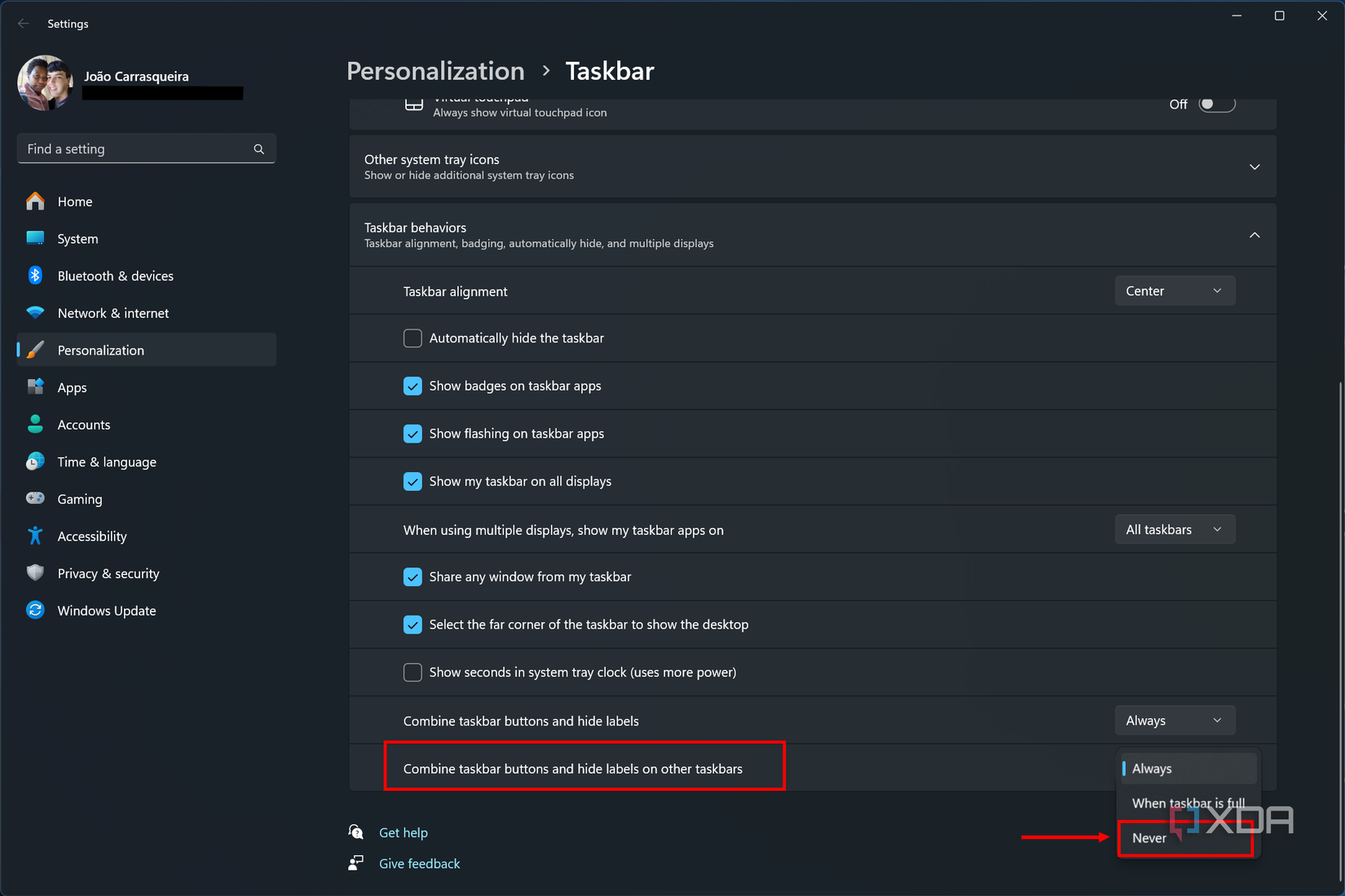The image size is (1345, 896).
Task: Uncheck Show badges on taskbar apps
Action: tap(412, 386)
